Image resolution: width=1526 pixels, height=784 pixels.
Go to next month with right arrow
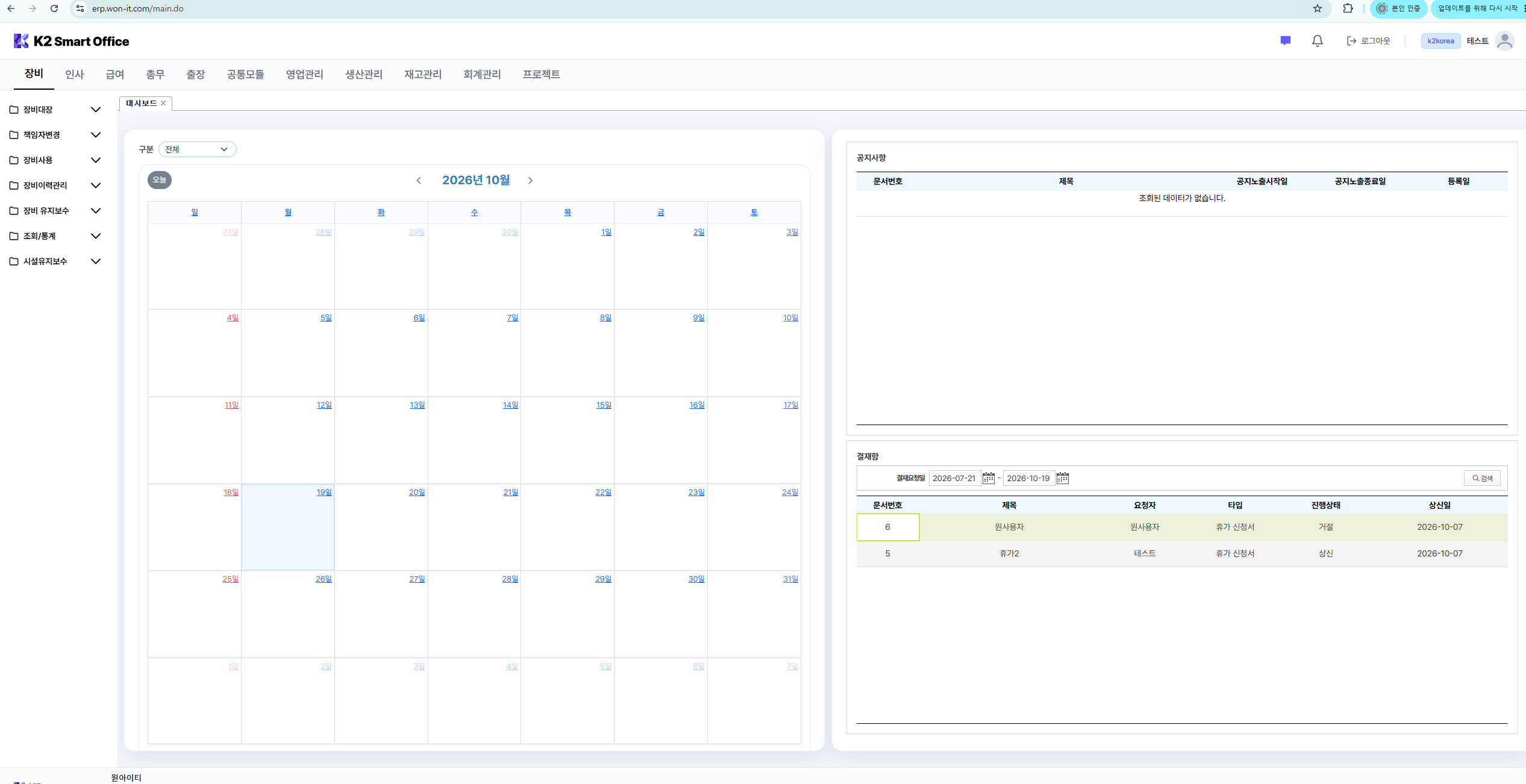(530, 181)
